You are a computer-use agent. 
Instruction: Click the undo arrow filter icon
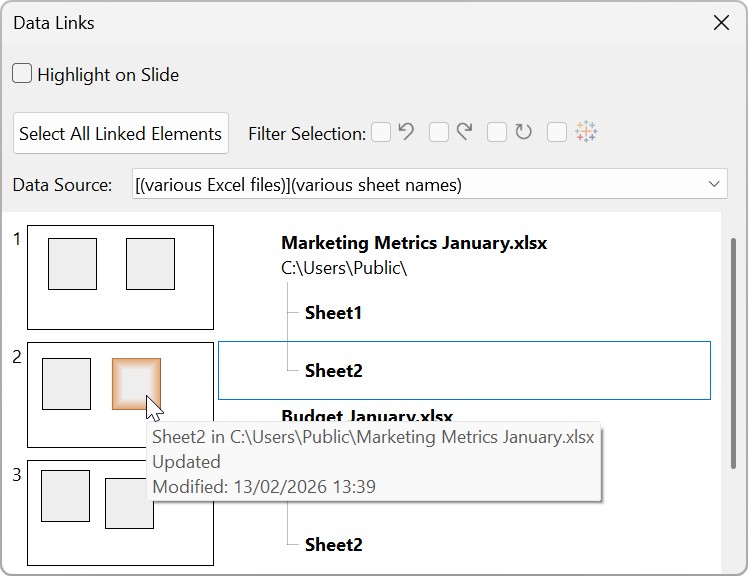(406, 132)
